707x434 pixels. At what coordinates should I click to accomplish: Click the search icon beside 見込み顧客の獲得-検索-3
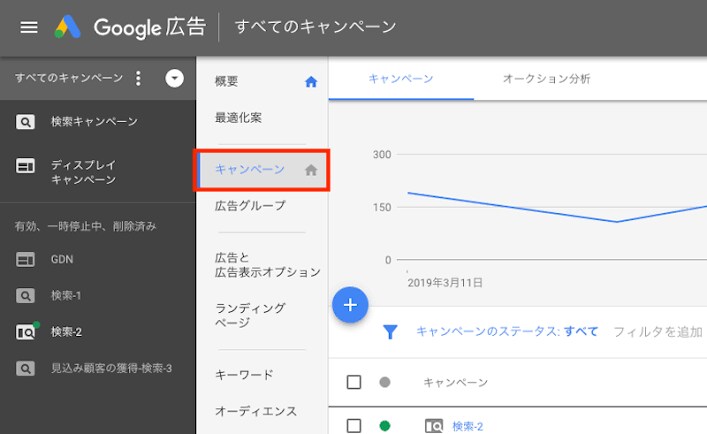point(25,368)
